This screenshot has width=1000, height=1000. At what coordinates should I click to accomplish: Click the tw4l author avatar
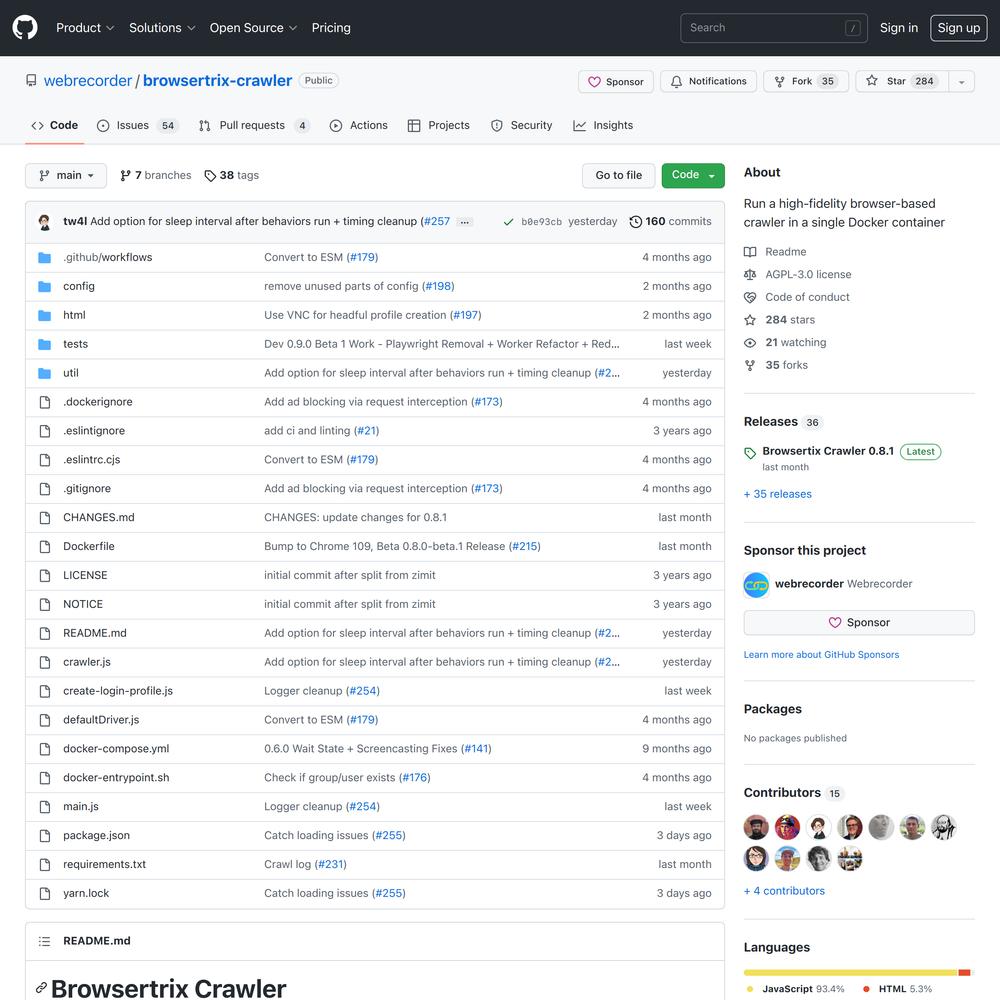[45, 222]
